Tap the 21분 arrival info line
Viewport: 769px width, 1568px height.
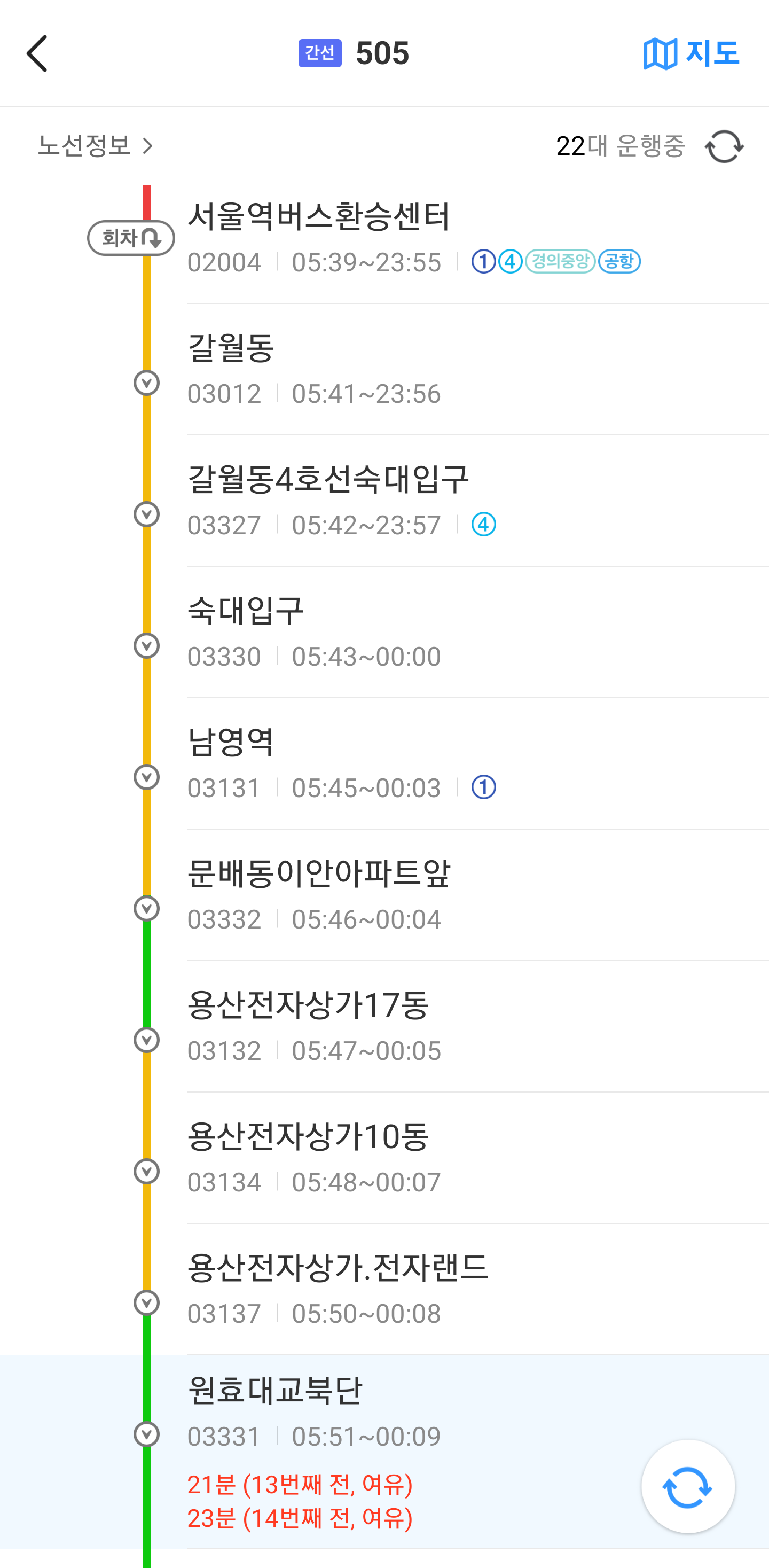pos(300,1485)
